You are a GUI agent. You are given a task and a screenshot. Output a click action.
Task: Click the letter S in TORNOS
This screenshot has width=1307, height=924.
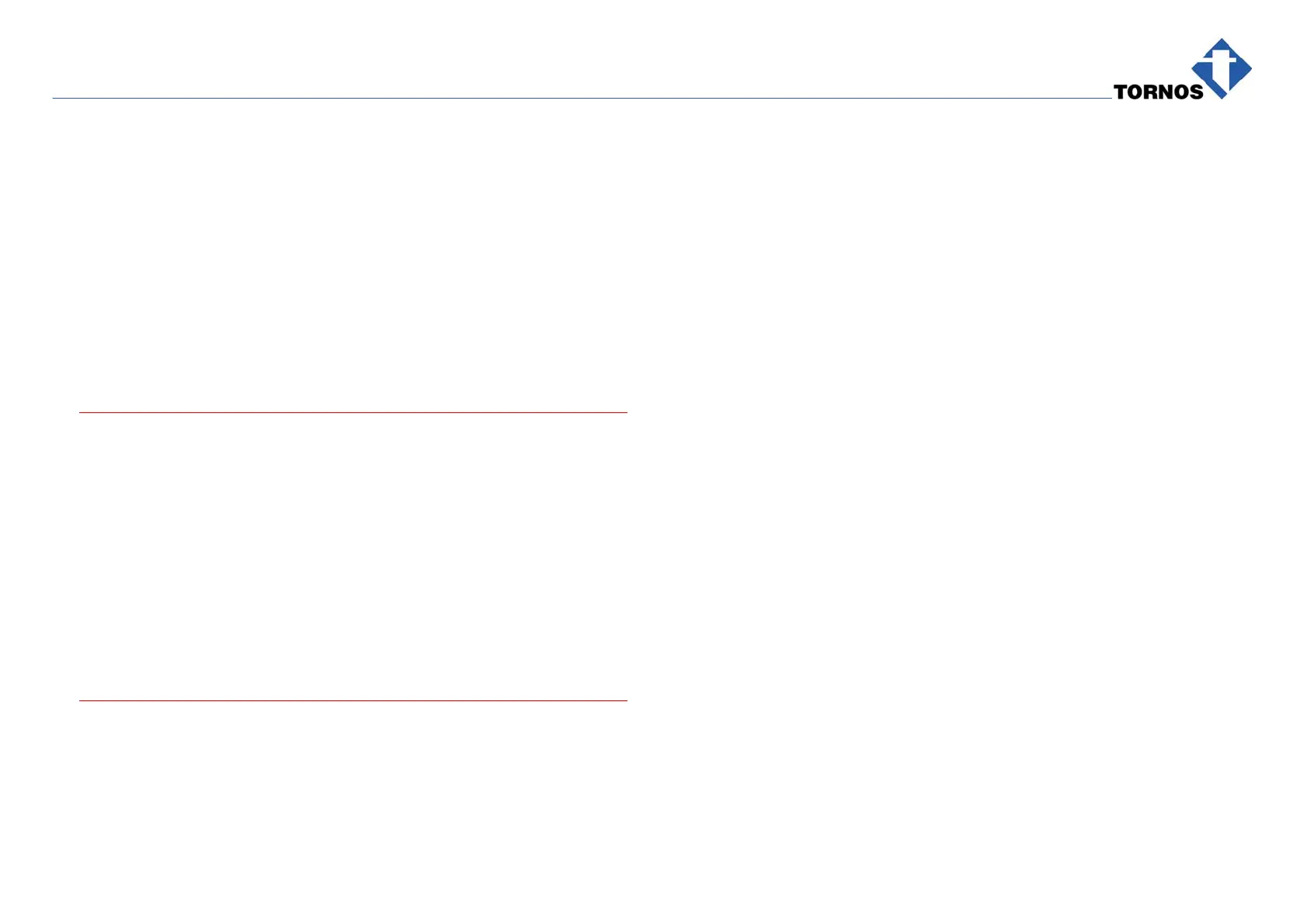1196,92
